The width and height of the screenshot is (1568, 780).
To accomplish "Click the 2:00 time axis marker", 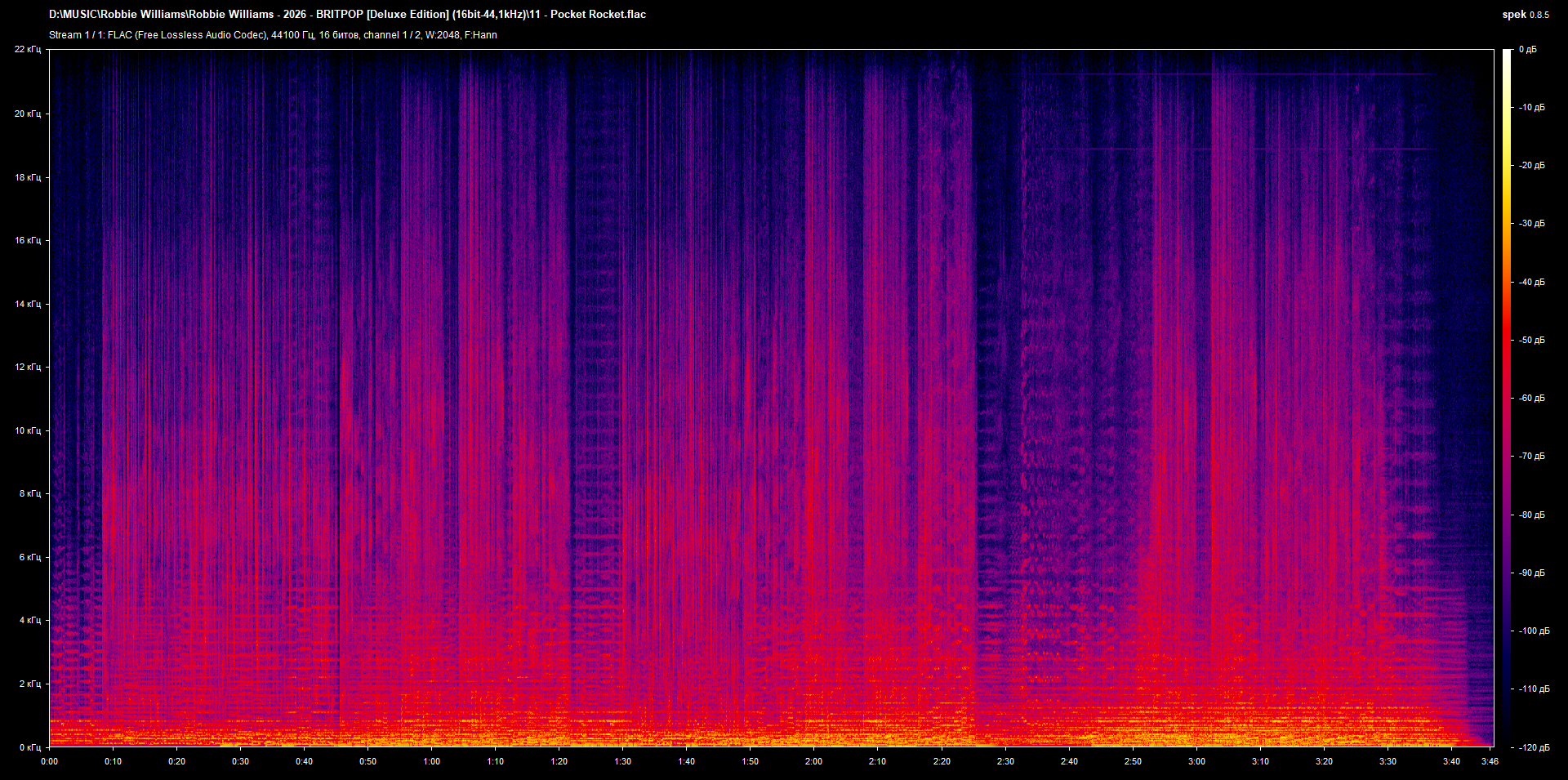I will click(813, 761).
